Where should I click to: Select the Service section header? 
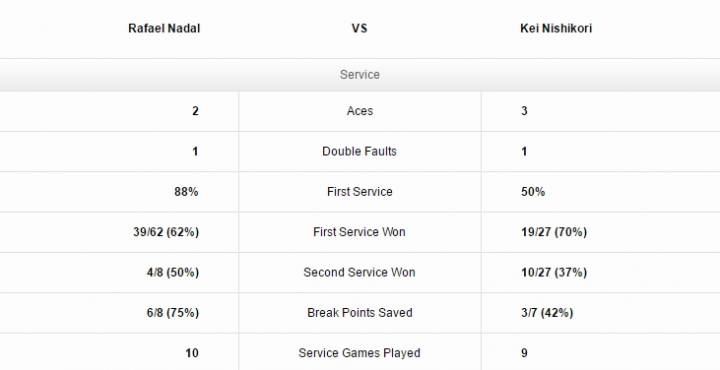pos(360,75)
